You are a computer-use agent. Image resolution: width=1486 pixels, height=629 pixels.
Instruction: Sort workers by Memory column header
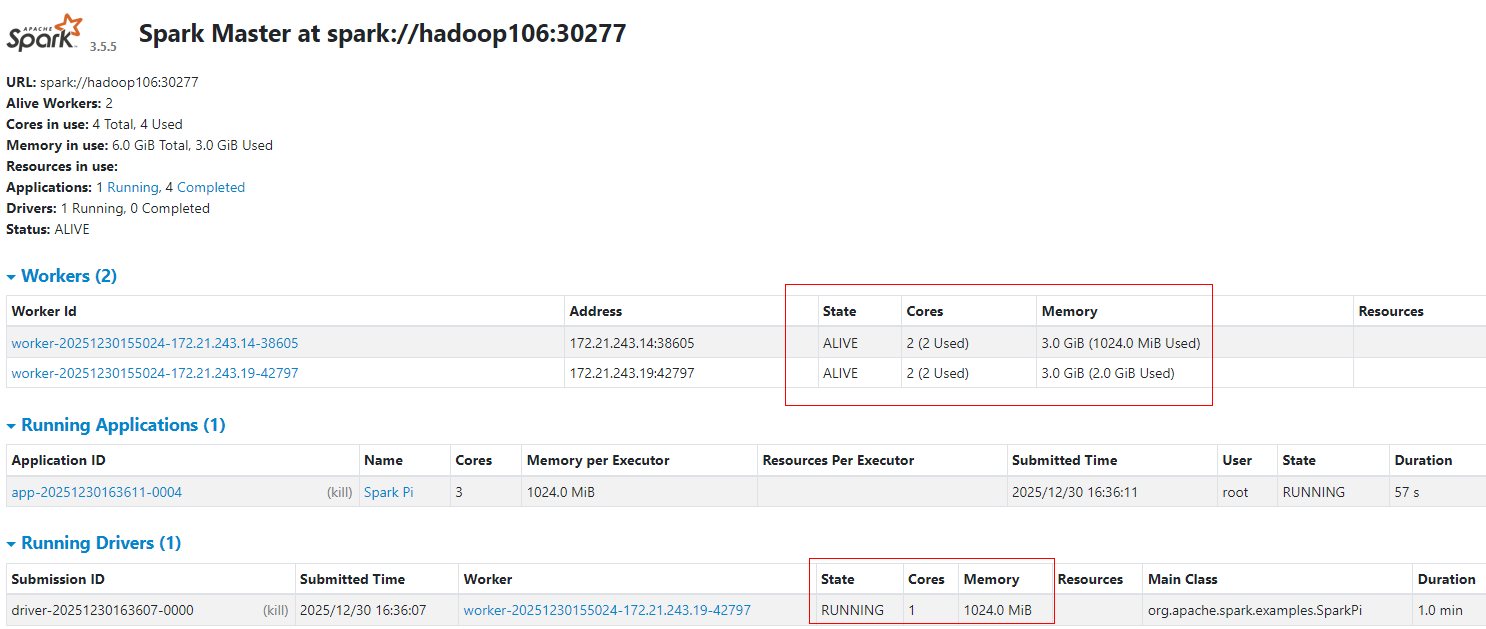point(1069,311)
